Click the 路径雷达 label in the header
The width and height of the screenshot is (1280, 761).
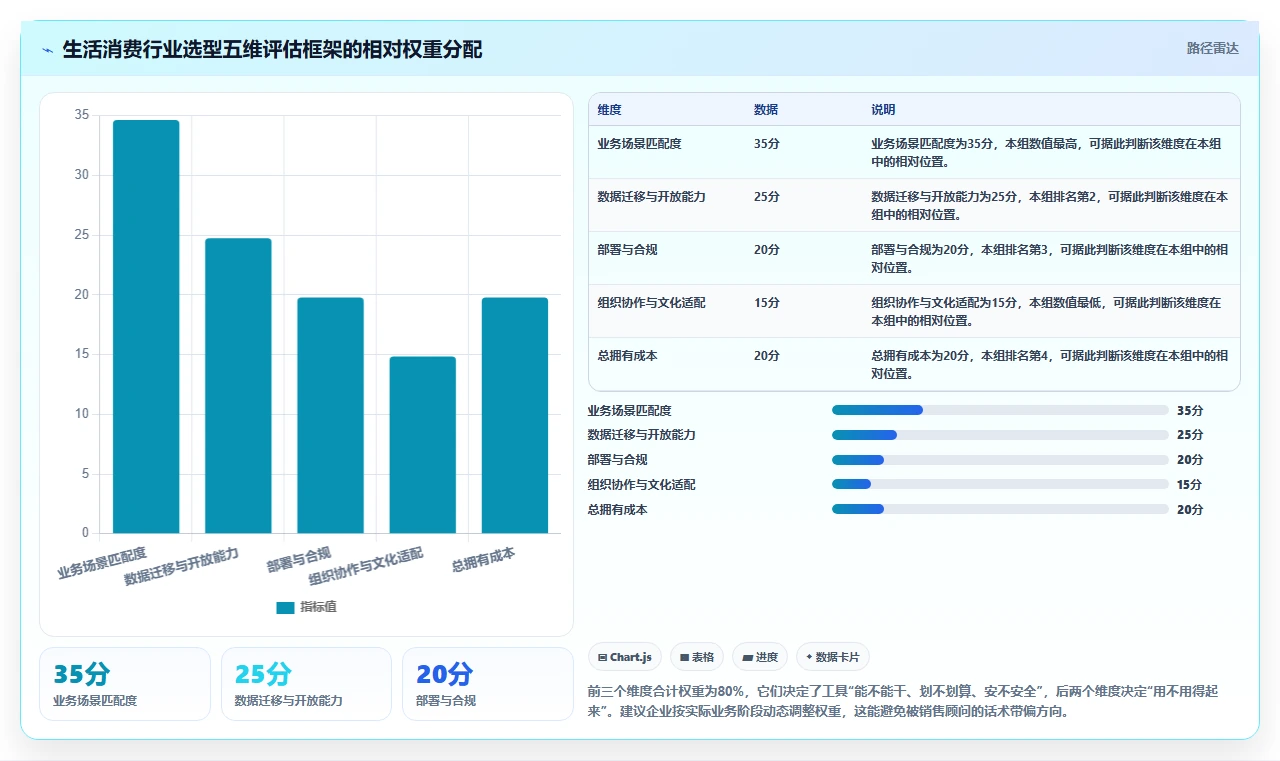pos(1212,48)
